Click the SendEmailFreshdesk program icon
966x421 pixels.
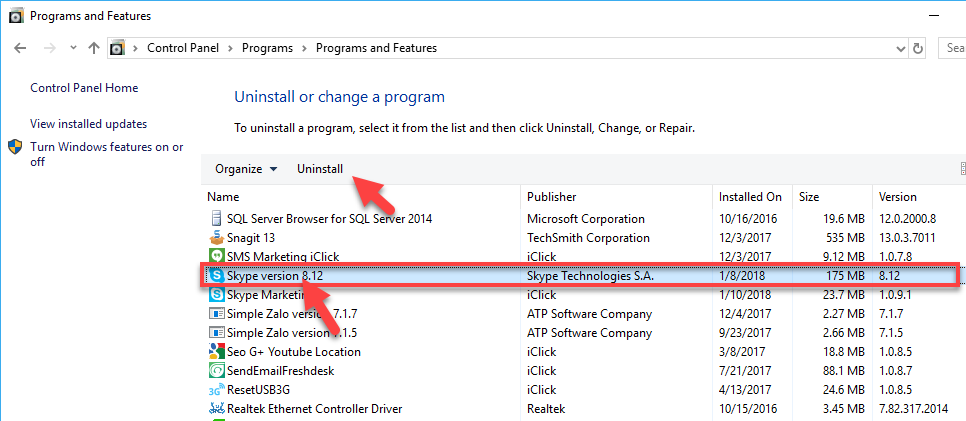(x=216, y=371)
